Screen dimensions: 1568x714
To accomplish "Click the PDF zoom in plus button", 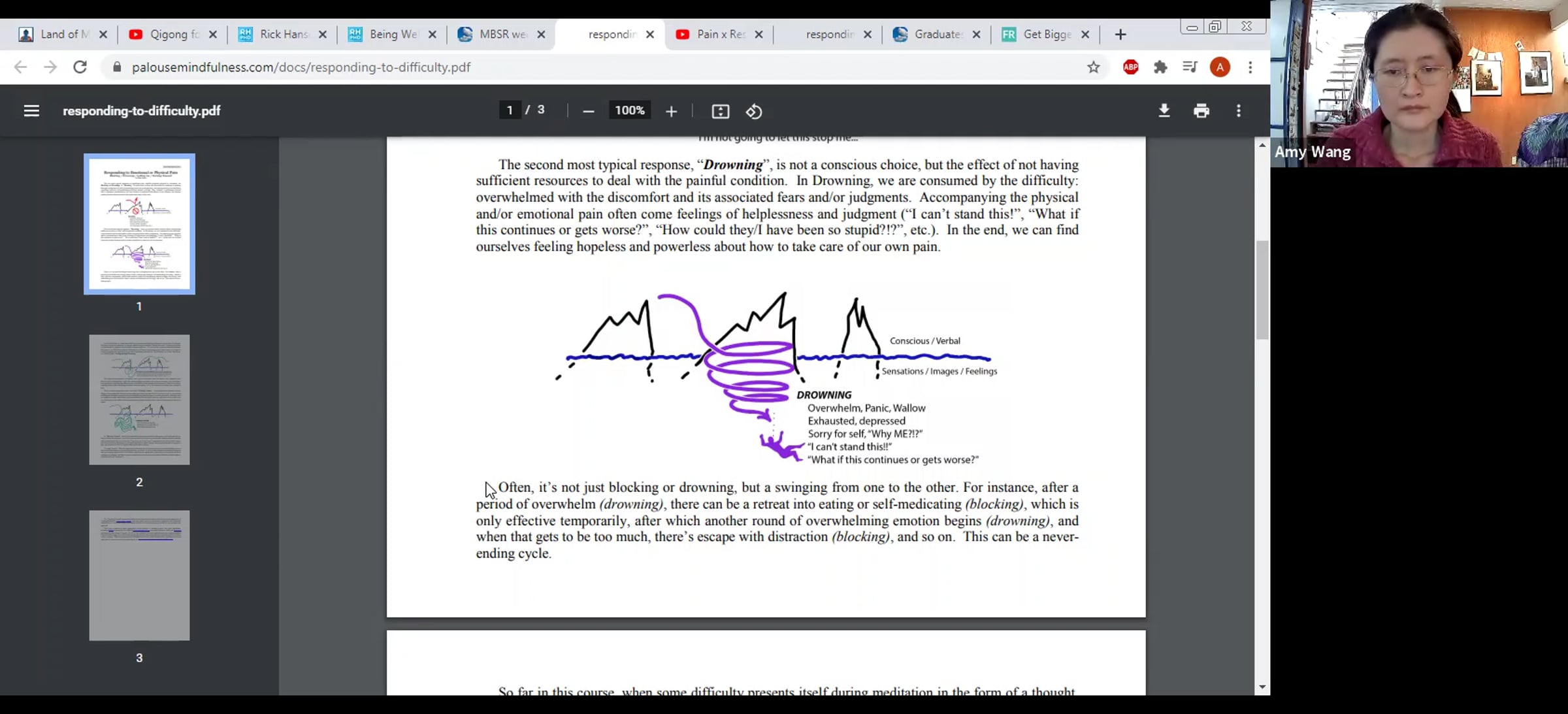I will tap(671, 112).
